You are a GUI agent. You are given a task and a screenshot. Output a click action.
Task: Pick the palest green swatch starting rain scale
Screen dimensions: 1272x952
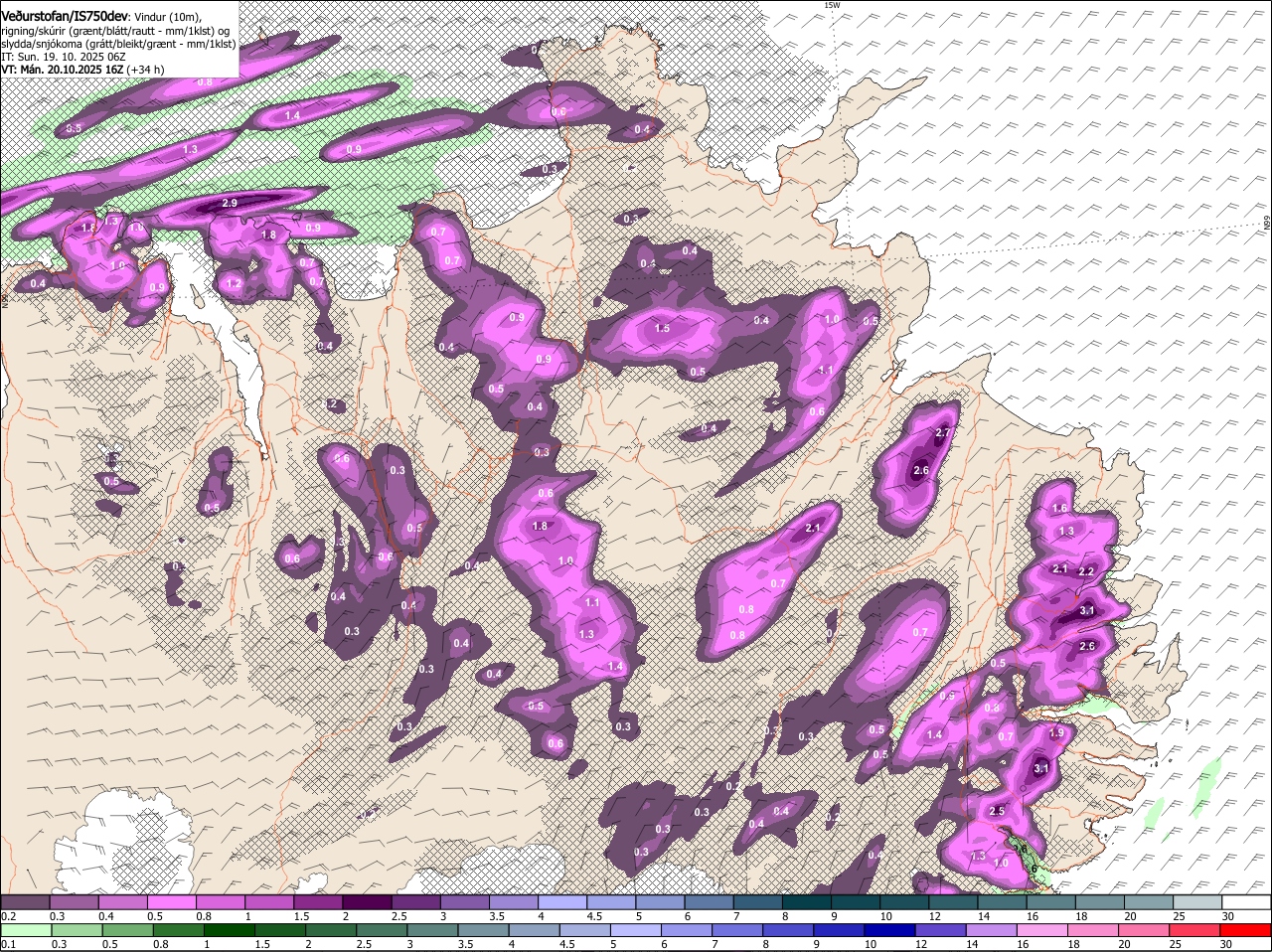tap(25, 930)
